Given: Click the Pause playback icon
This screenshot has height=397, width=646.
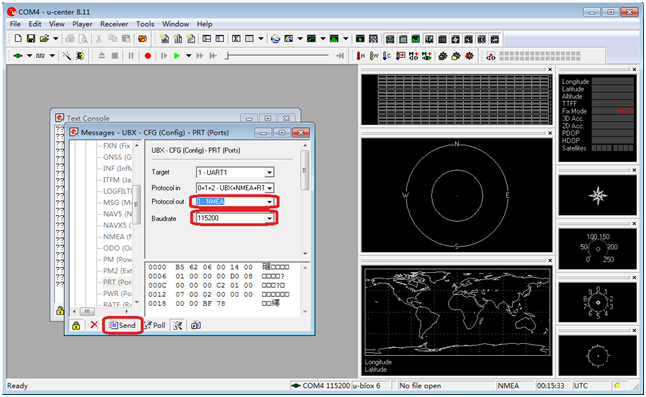Looking at the screenshot, I should (131, 56).
